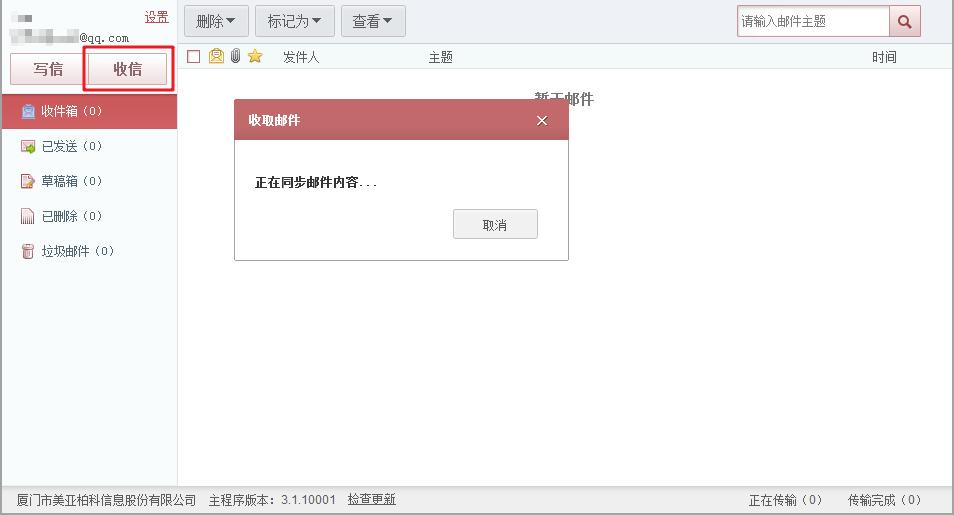The height and width of the screenshot is (515, 954).
Task: Click the Sent folder icon
Action: (28, 147)
